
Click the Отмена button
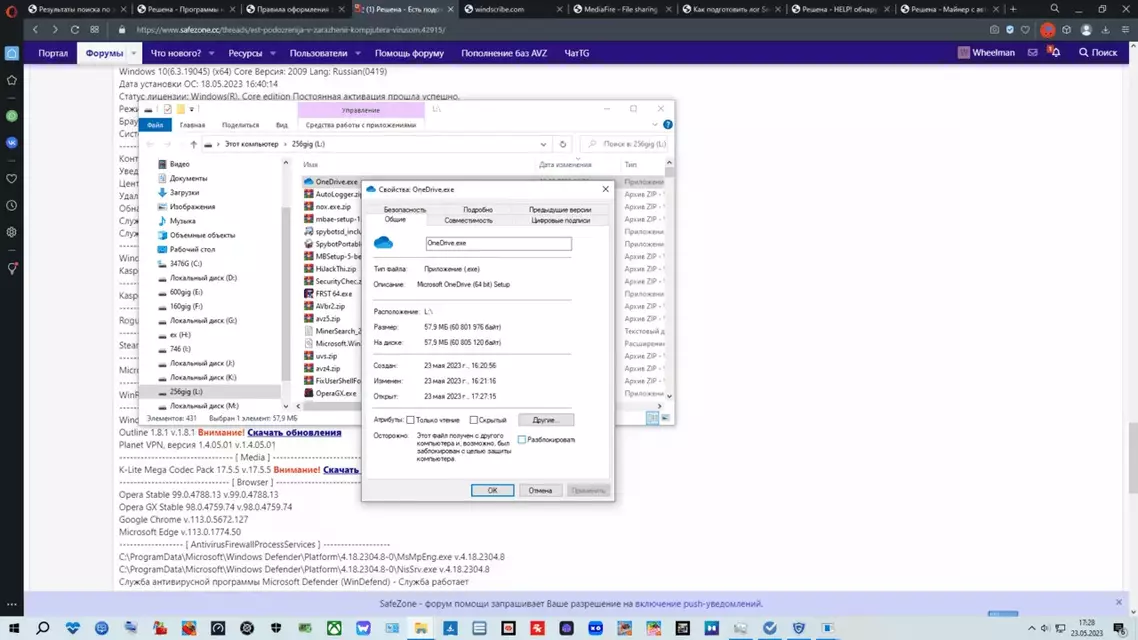(x=540, y=491)
